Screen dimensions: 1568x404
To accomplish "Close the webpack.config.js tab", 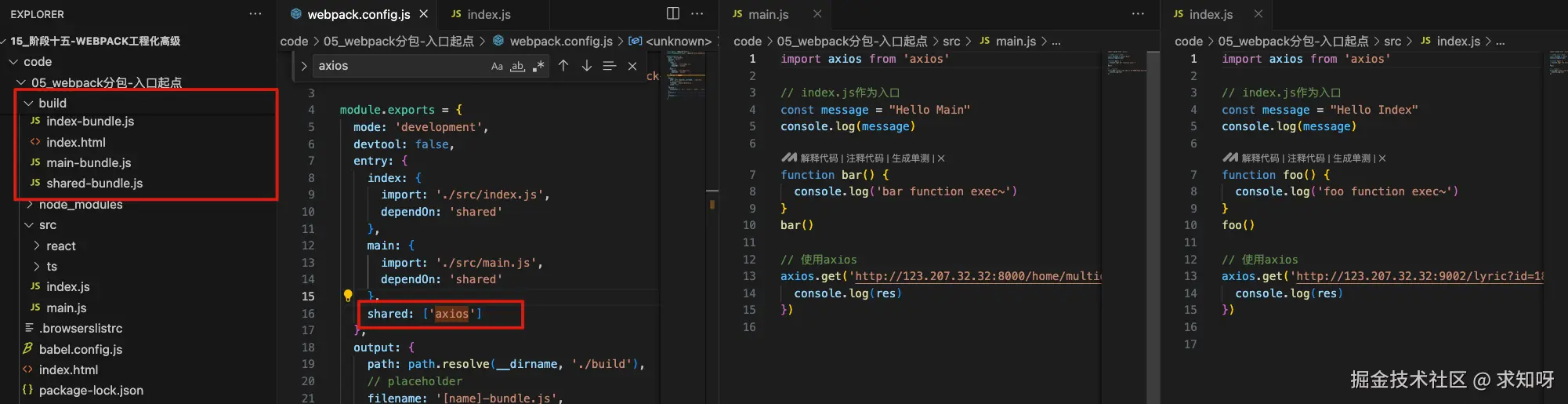I will point(424,14).
